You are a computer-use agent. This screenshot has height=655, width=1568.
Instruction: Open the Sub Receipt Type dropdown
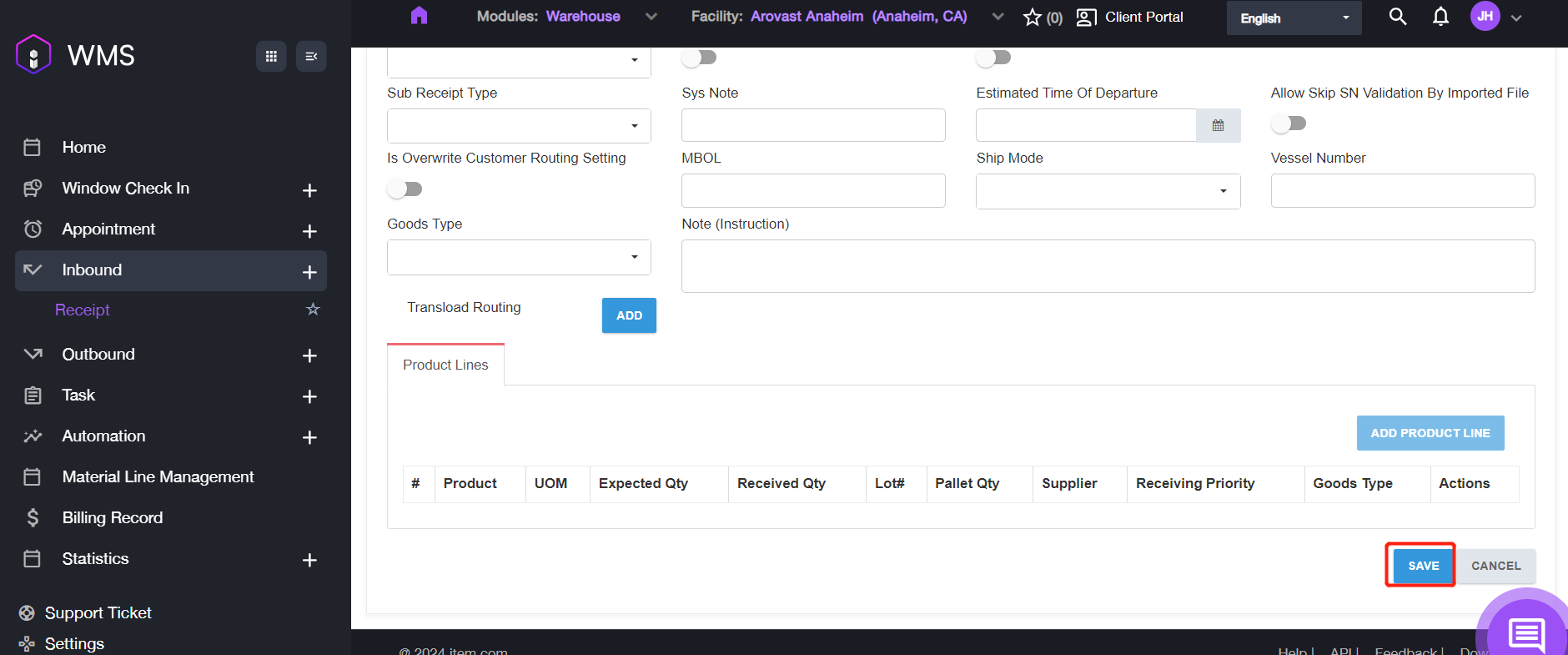point(518,126)
